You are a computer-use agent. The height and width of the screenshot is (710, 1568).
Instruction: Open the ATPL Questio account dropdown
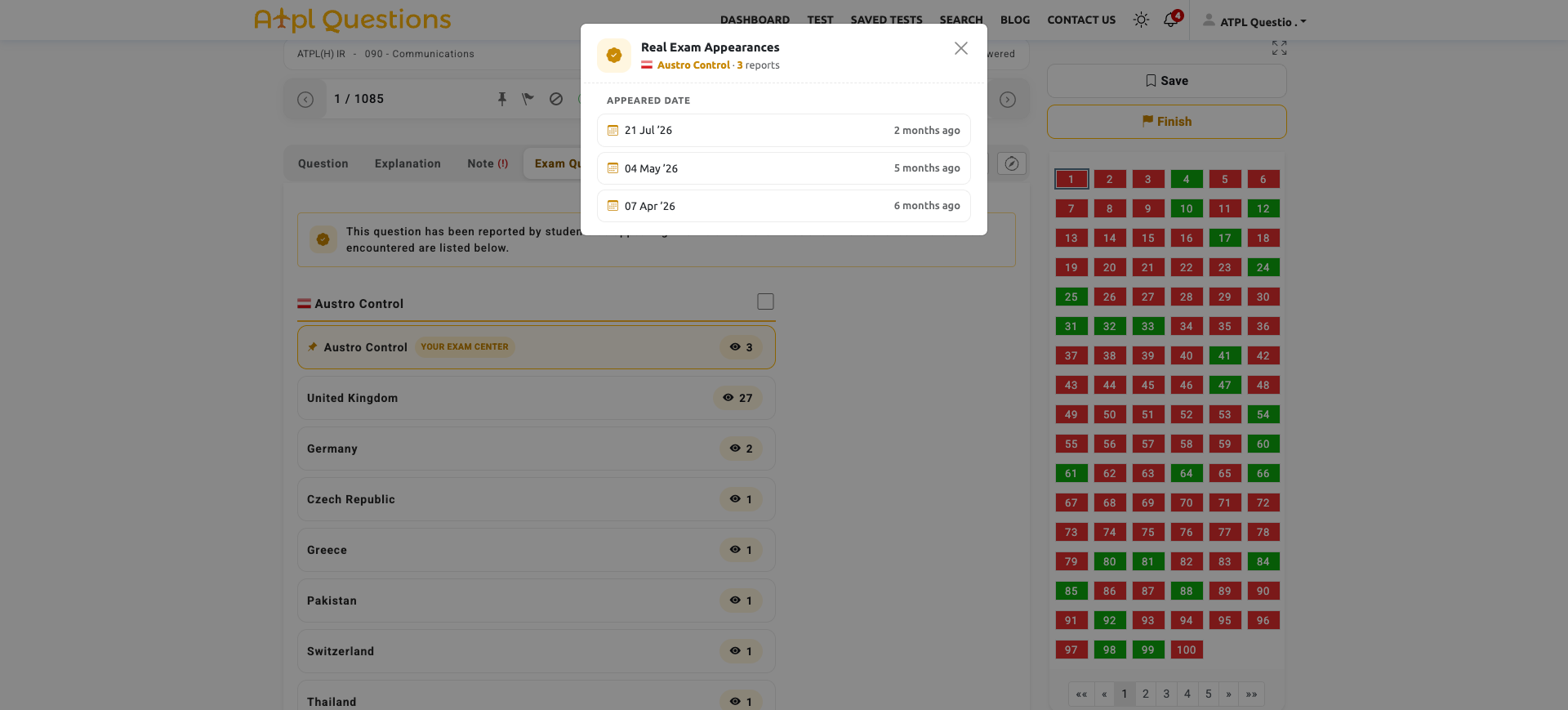coord(1254,21)
